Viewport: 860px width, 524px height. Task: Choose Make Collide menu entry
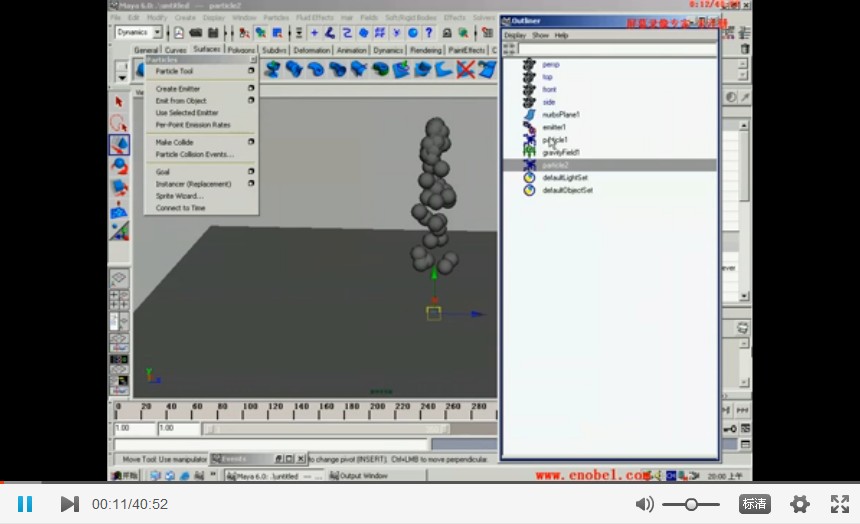pos(174,142)
